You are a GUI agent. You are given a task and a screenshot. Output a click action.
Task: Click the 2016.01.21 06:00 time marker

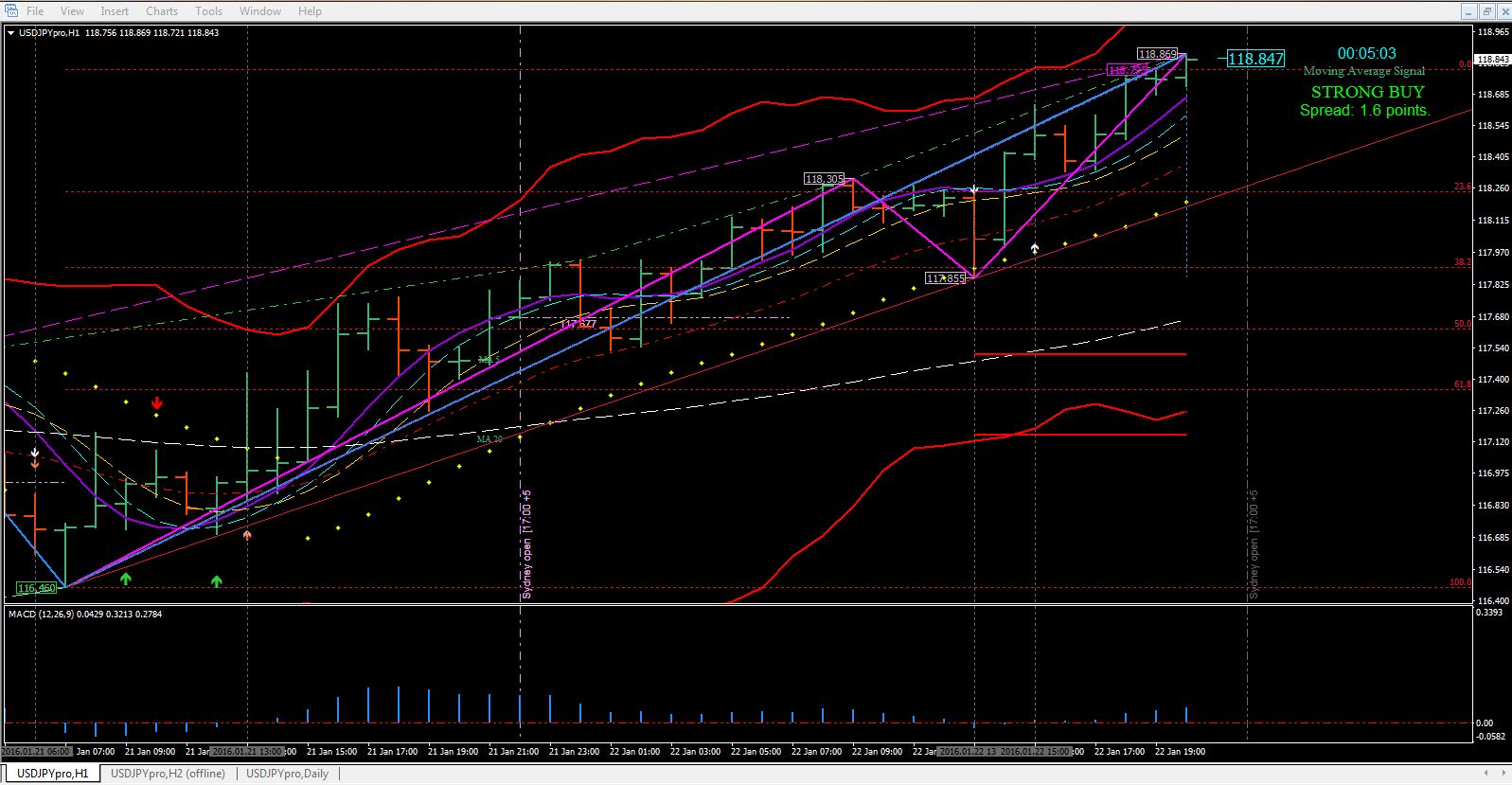click(35, 751)
